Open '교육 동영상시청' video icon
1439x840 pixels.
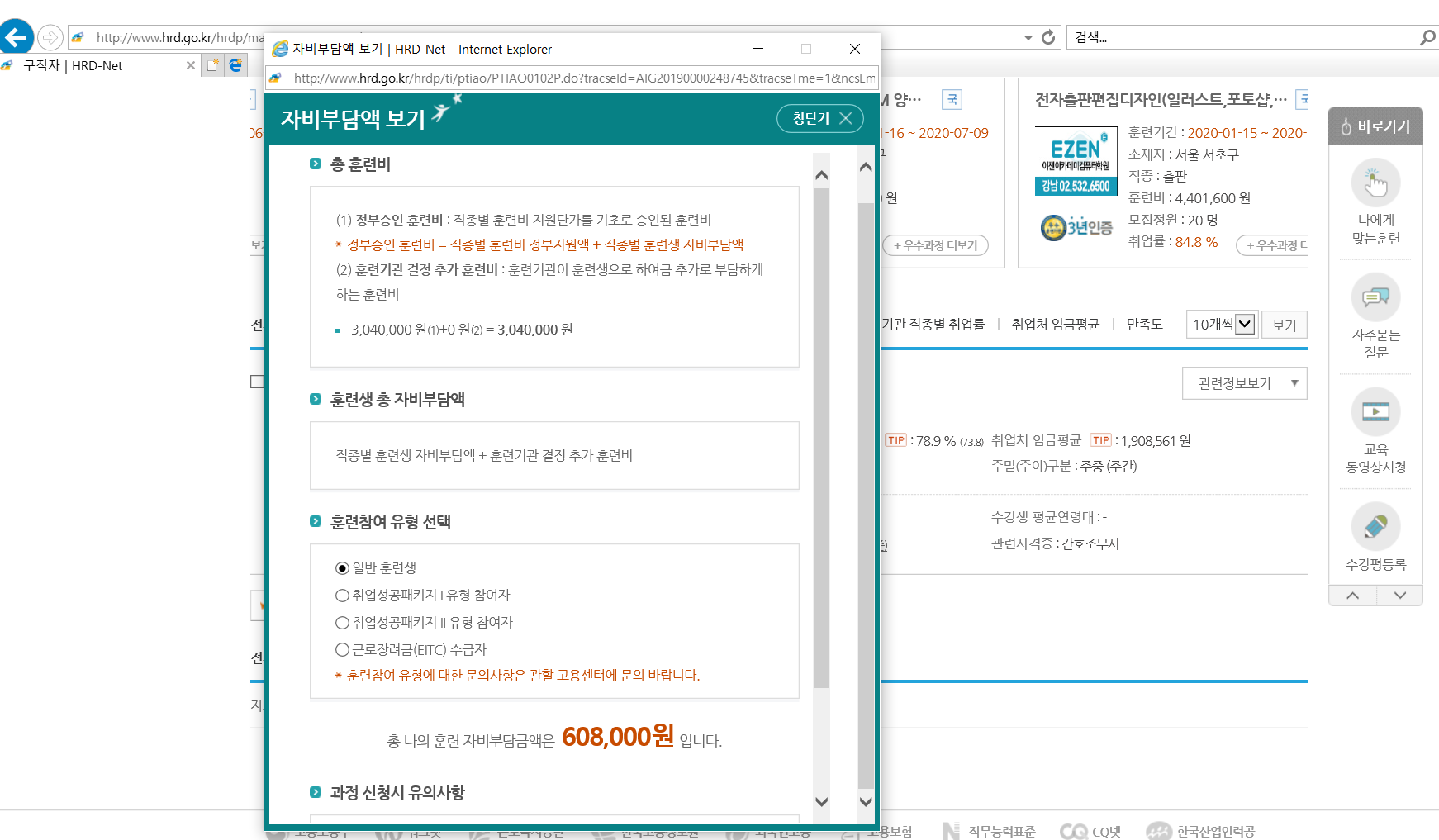[1375, 411]
